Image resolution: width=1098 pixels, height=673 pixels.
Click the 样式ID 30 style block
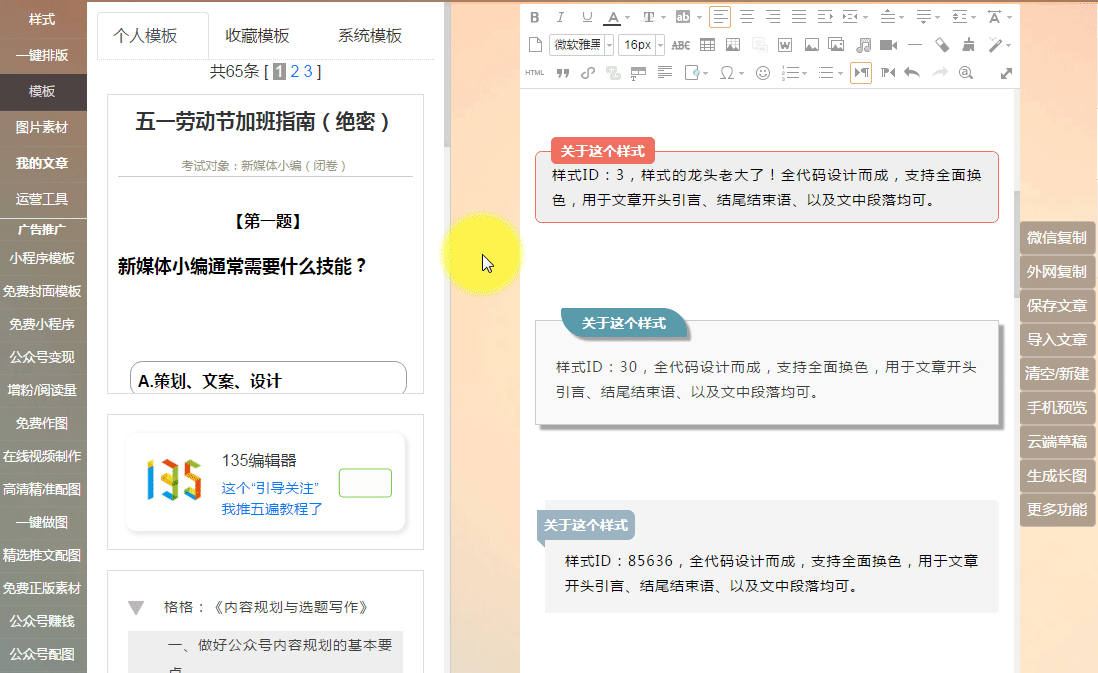[x=767, y=367]
